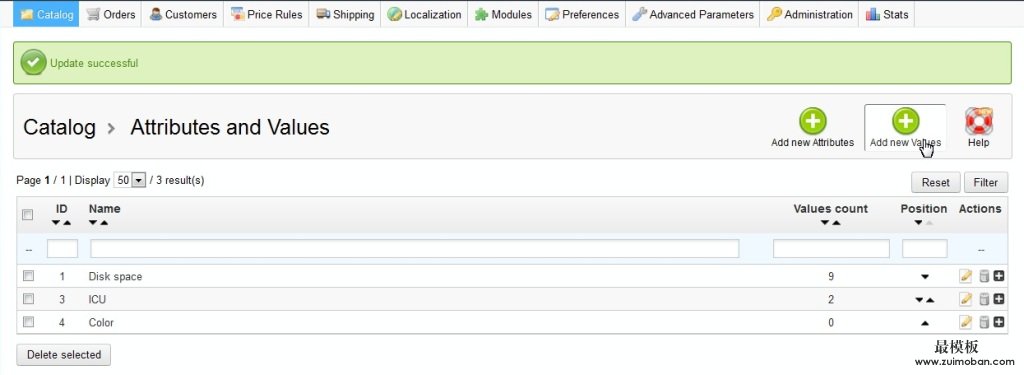Focus the Name filter input field
The width and height of the screenshot is (1024, 375).
(415, 249)
